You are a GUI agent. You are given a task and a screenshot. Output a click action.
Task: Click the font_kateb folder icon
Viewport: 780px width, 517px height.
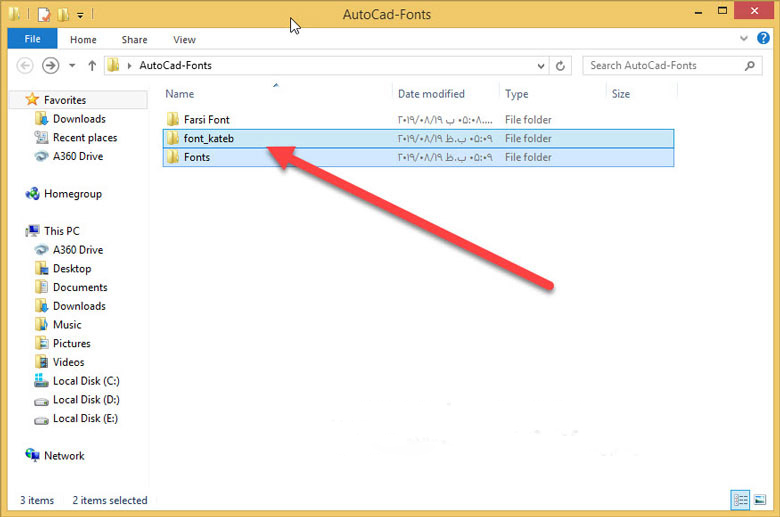(x=173, y=138)
